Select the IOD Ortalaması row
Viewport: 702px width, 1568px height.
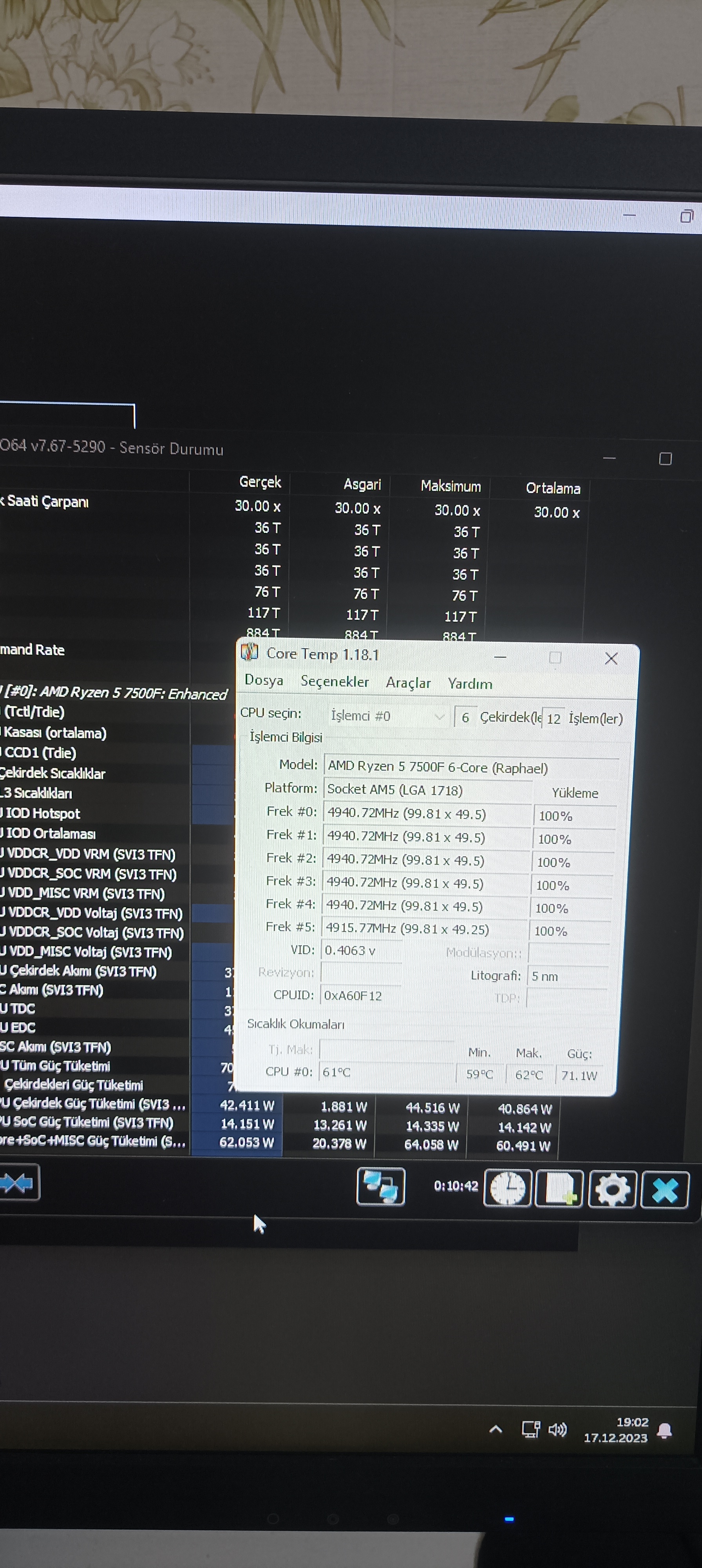tap(48, 834)
